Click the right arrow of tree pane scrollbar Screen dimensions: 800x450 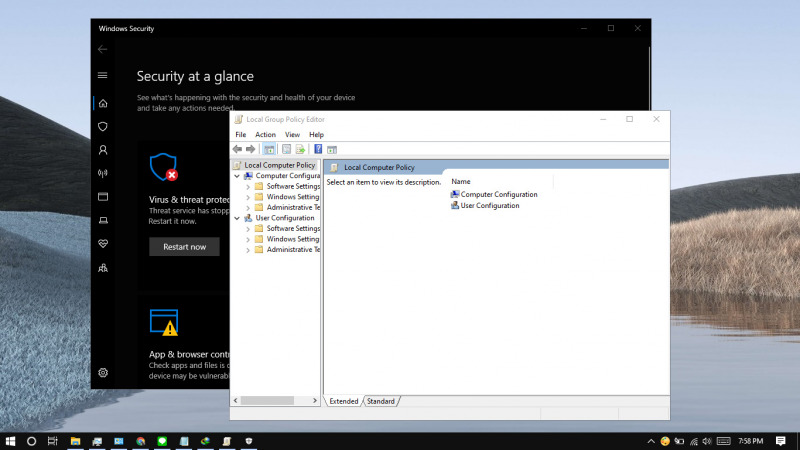tap(315, 401)
